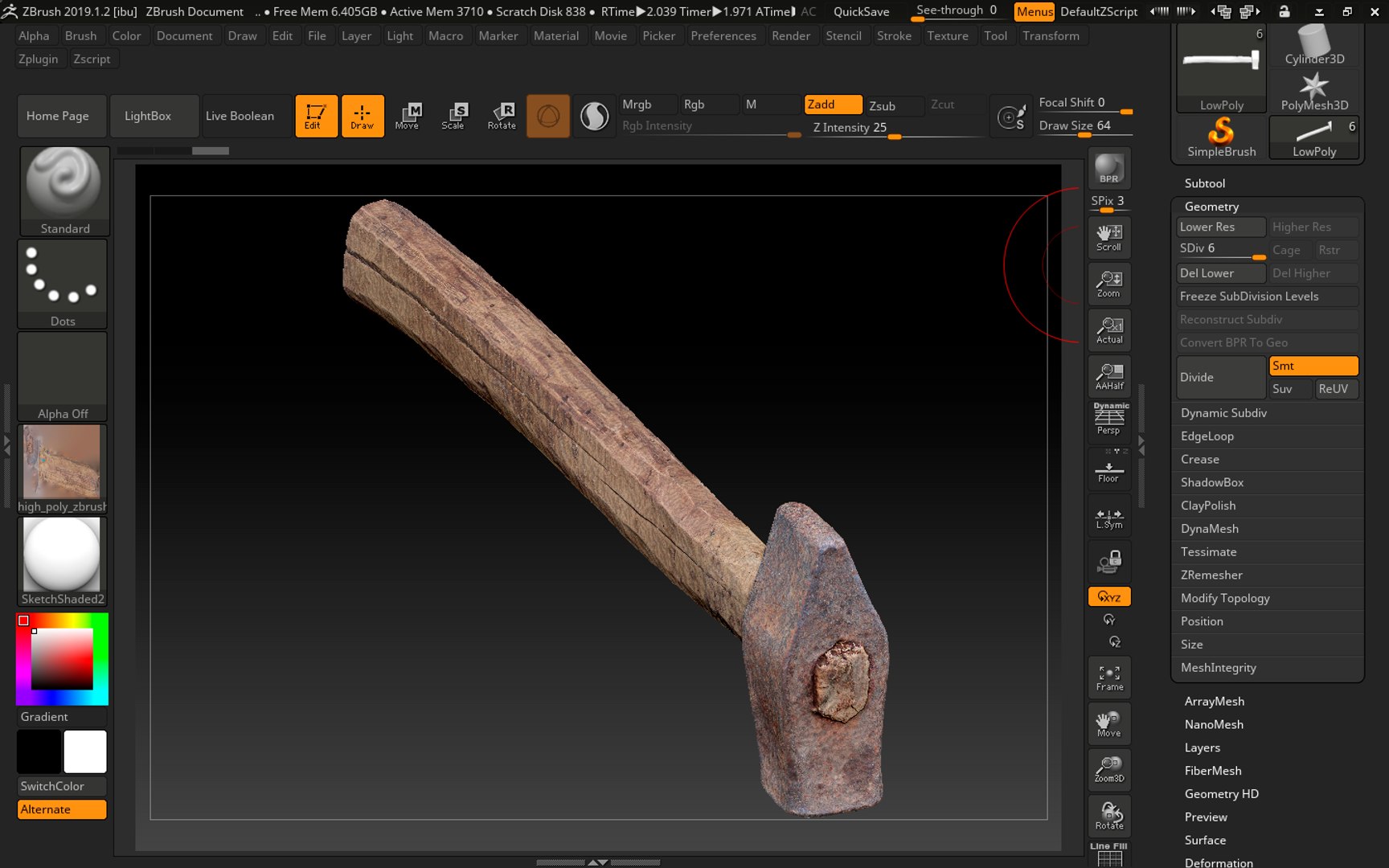This screenshot has width=1389, height=868.
Task: Toggle XYZ rotation mode
Action: [1109, 596]
